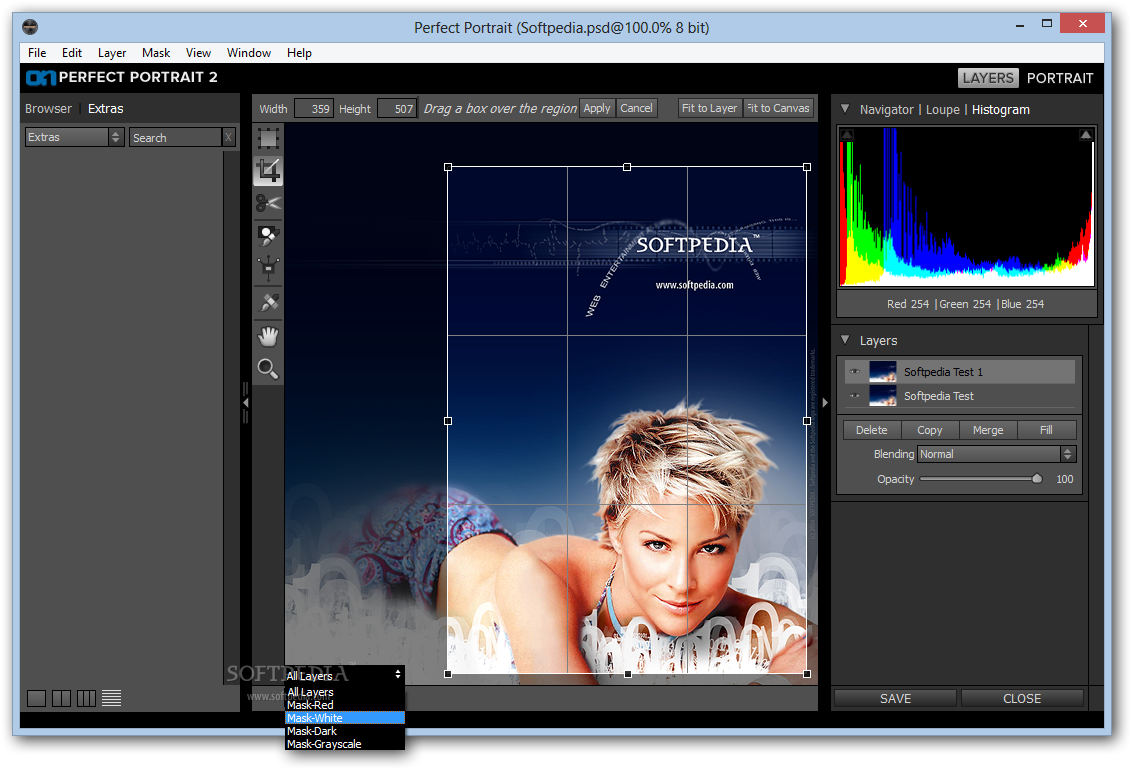Select the Transform tool in toolbar

268,138
